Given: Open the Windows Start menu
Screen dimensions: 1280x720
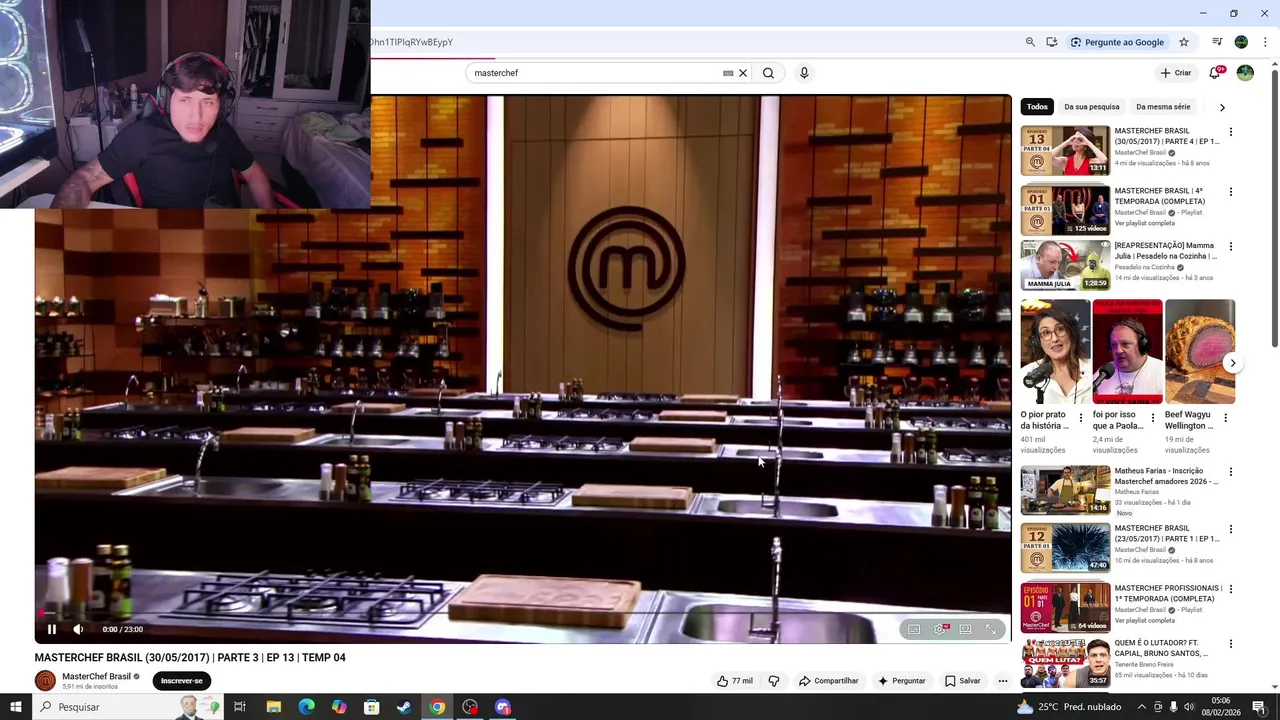Looking at the screenshot, I should (x=15, y=707).
